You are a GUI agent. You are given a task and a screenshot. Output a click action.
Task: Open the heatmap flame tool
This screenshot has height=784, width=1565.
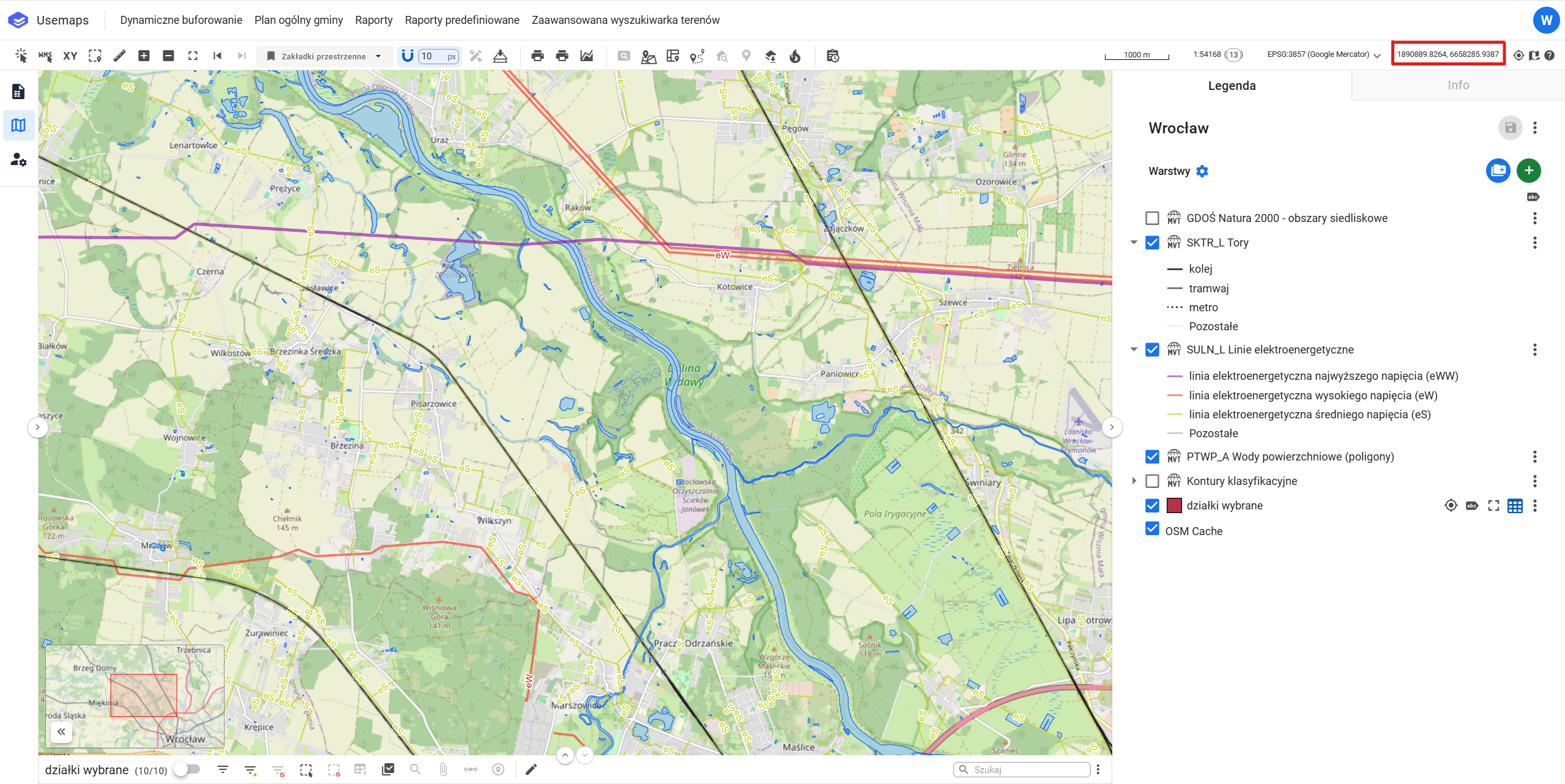pos(795,56)
